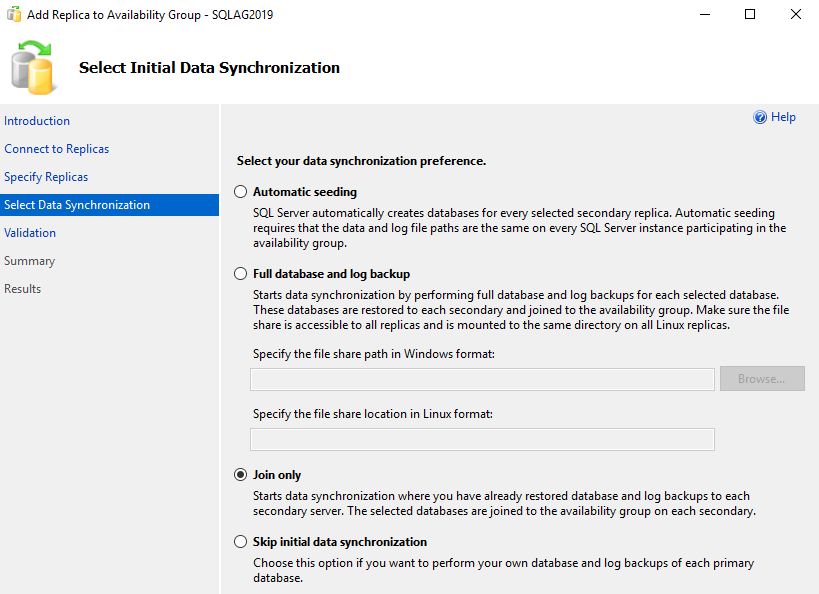Click the database synchronization header icon
The height and width of the screenshot is (594, 819).
point(33,68)
